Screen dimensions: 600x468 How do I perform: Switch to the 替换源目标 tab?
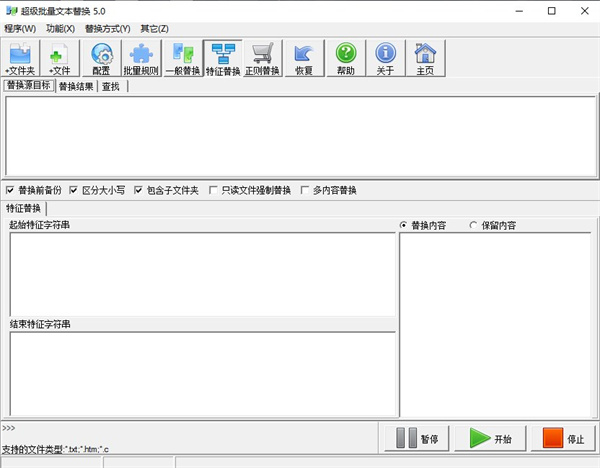click(29, 85)
